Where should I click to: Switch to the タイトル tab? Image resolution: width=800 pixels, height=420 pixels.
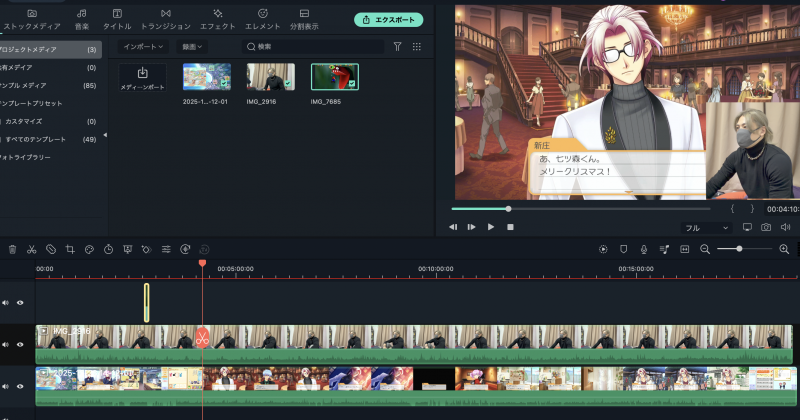117,19
